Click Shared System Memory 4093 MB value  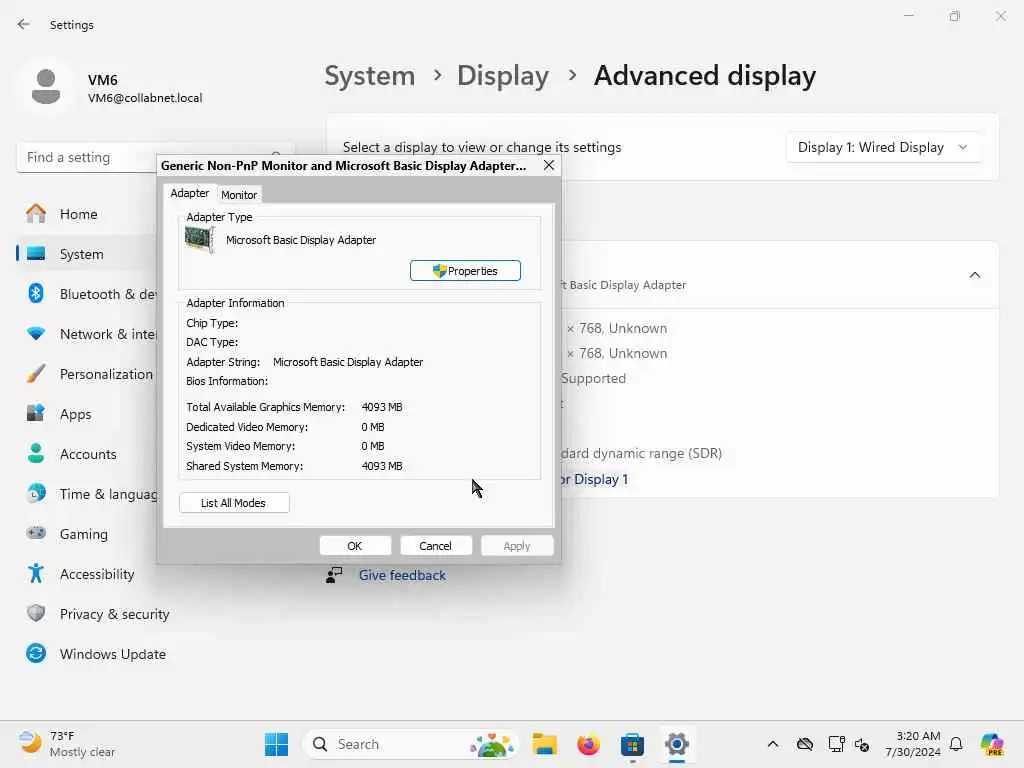(381, 466)
